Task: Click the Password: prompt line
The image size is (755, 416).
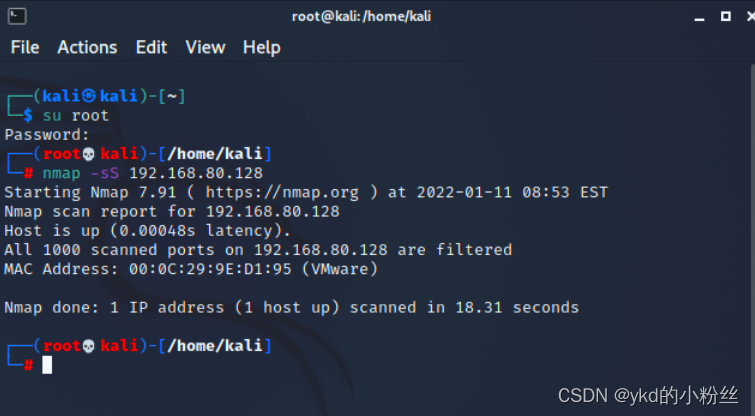Action: coord(47,135)
